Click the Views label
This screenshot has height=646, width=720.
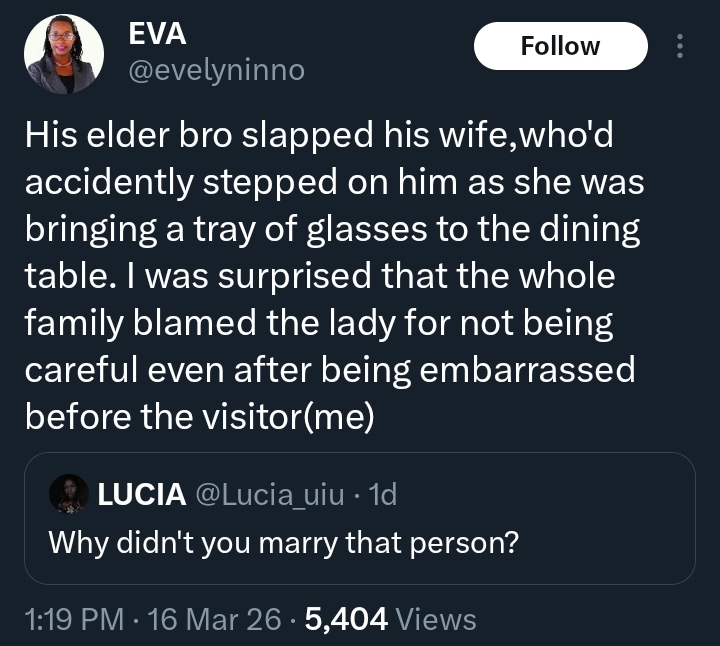[x=436, y=620]
